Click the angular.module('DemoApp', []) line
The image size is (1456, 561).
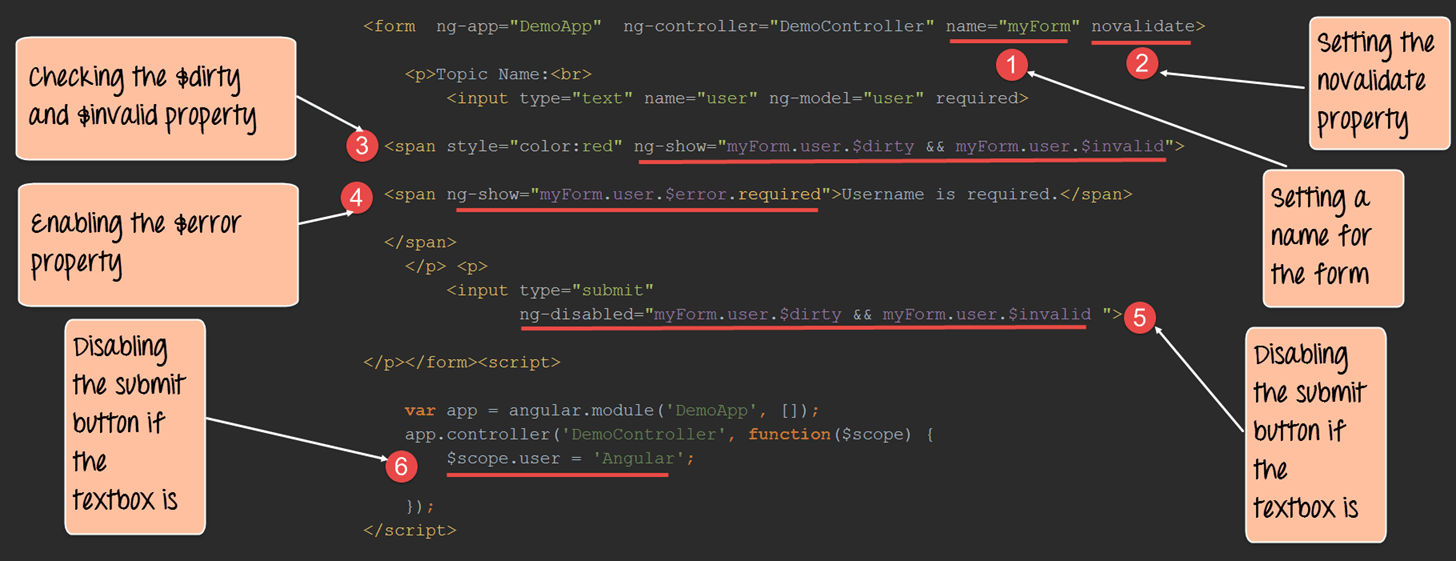pos(612,410)
